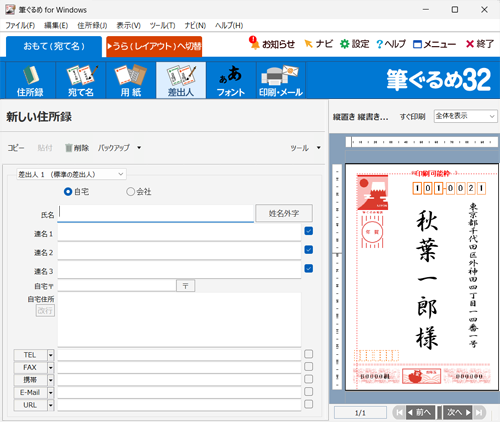Click the 次へ next page button
Image resolution: width=500 pixels, height=422 pixels.
point(458,412)
